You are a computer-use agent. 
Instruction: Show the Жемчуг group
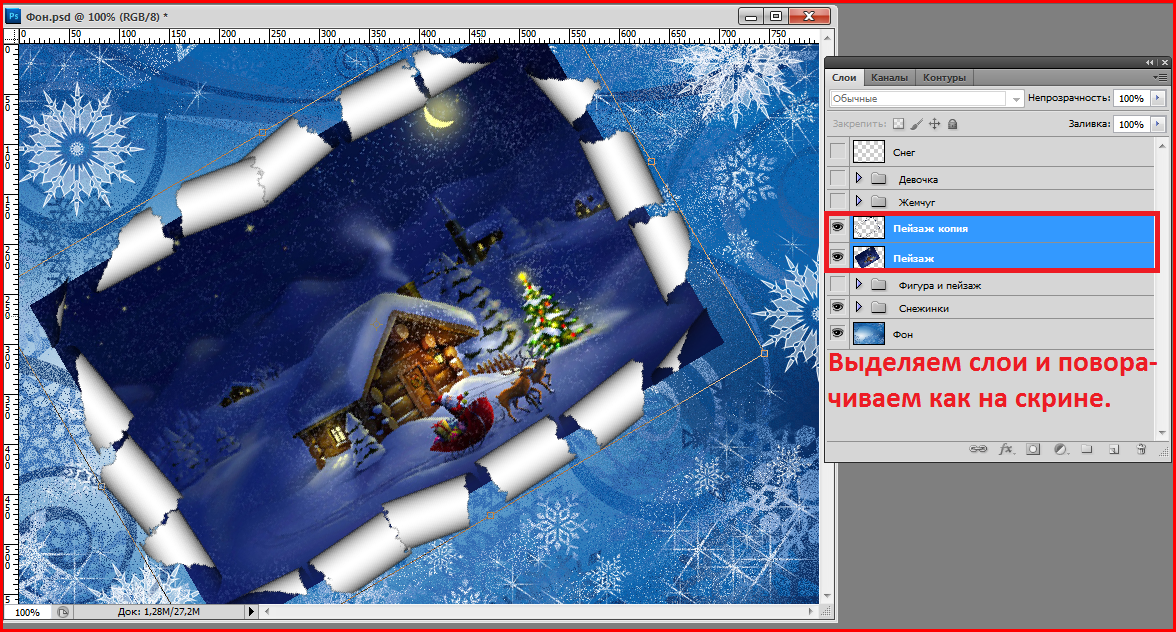coord(838,202)
